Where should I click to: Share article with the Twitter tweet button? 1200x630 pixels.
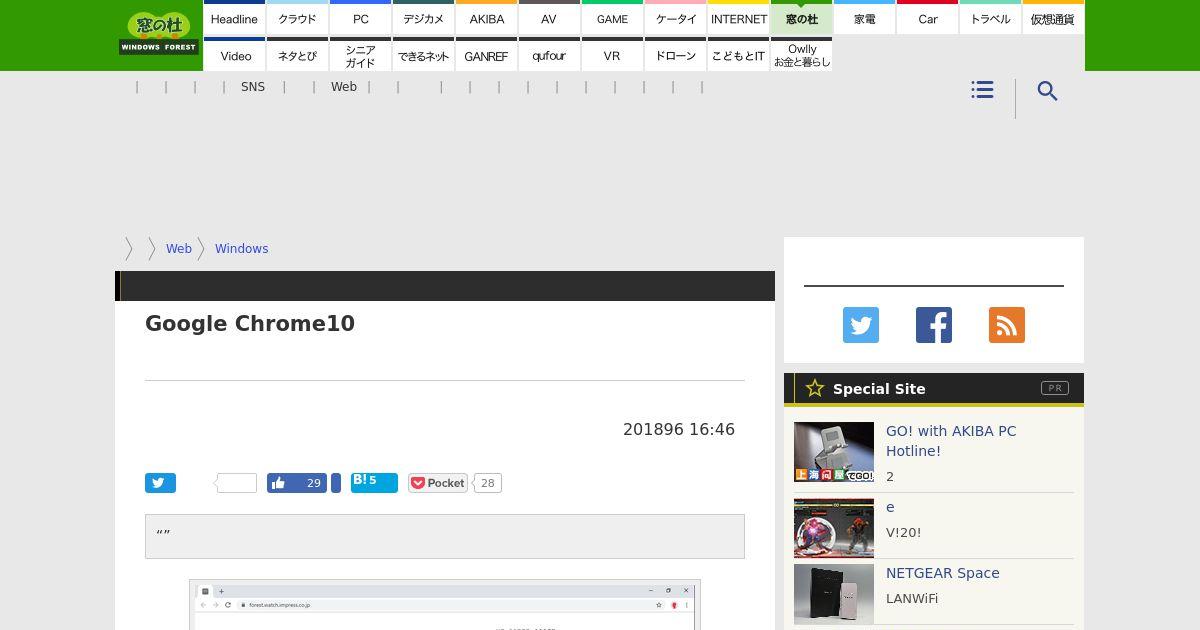click(x=160, y=483)
